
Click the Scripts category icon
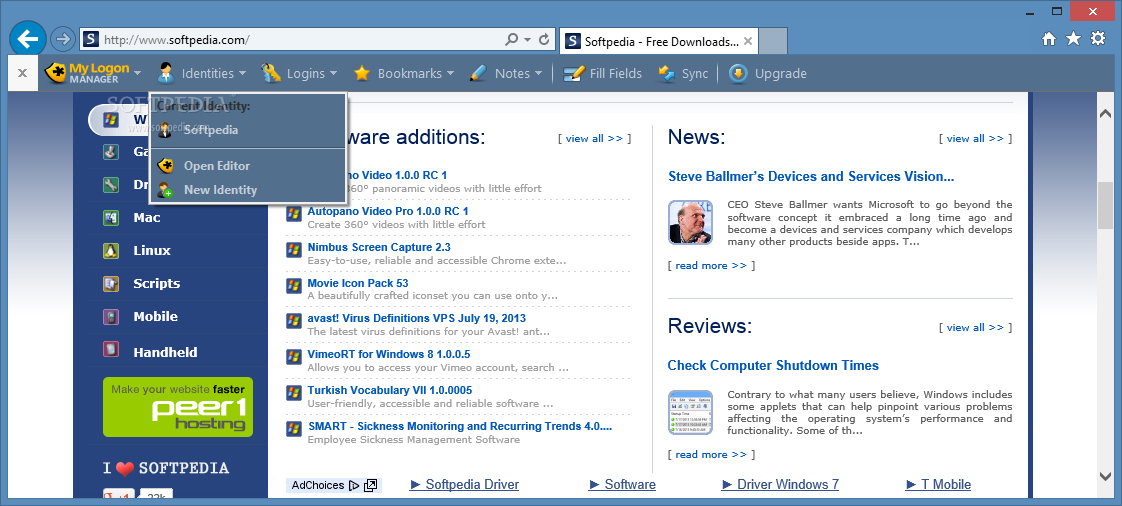tap(110, 283)
